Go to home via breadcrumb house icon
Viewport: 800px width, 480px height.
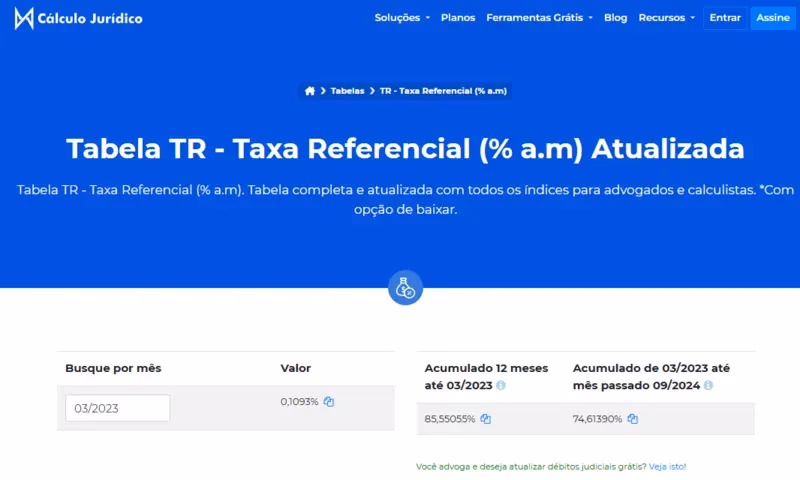310,91
